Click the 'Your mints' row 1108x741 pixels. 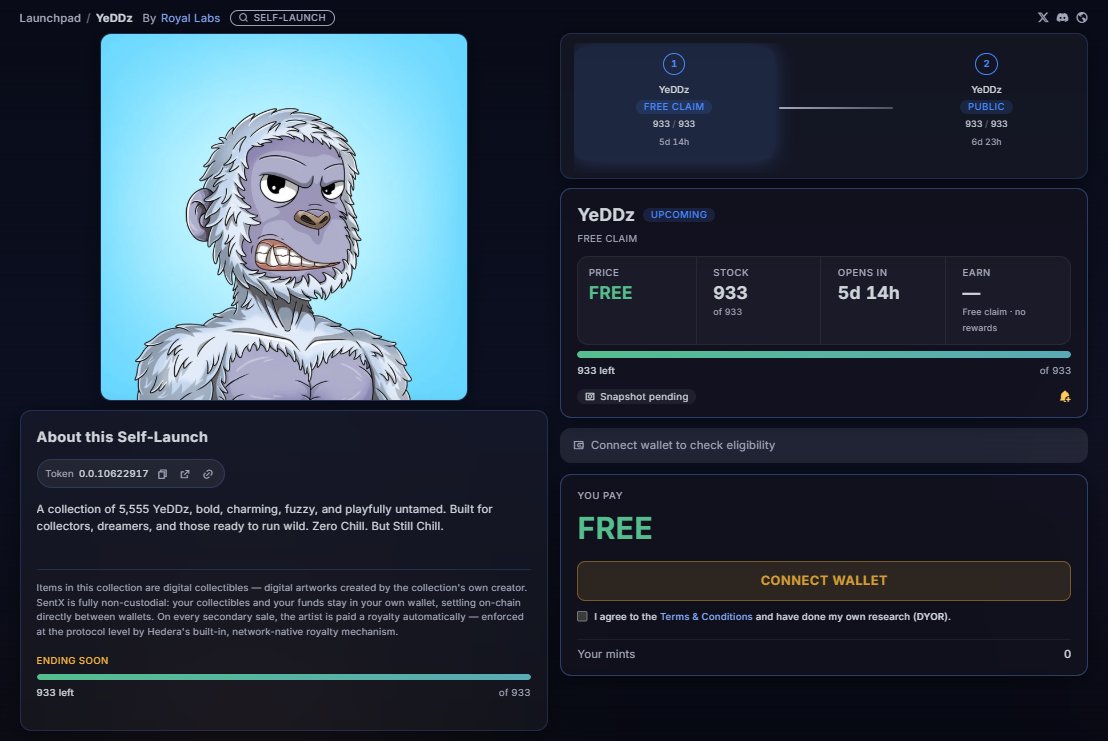pos(824,654)
